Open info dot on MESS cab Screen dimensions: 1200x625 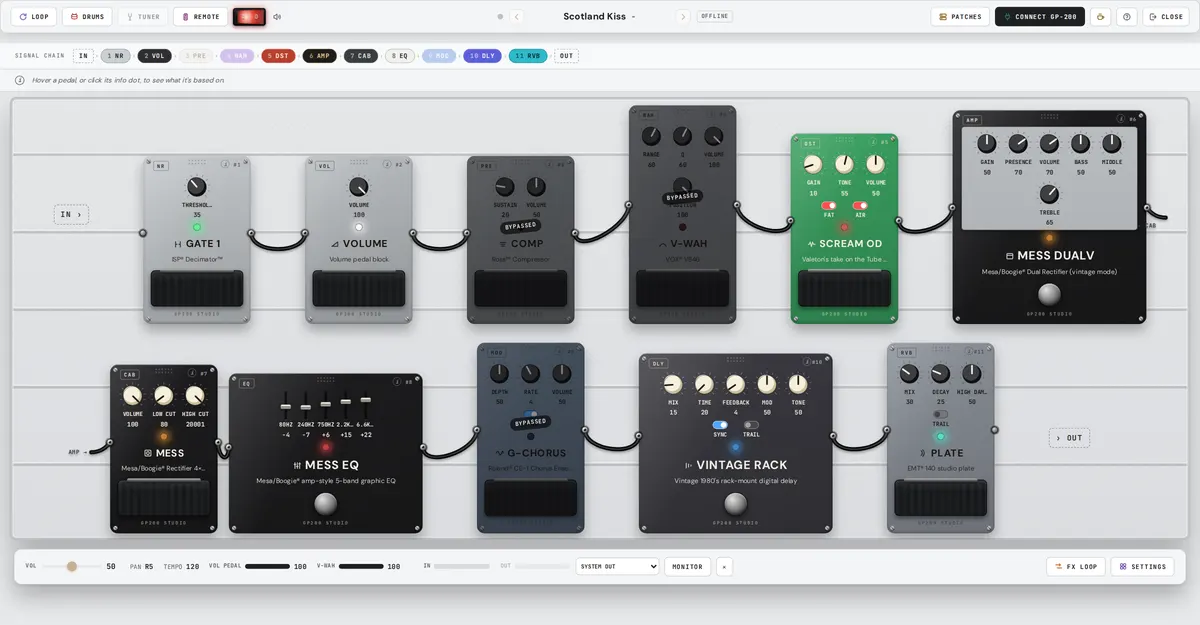pyautogui.click(x=192, y=374)
